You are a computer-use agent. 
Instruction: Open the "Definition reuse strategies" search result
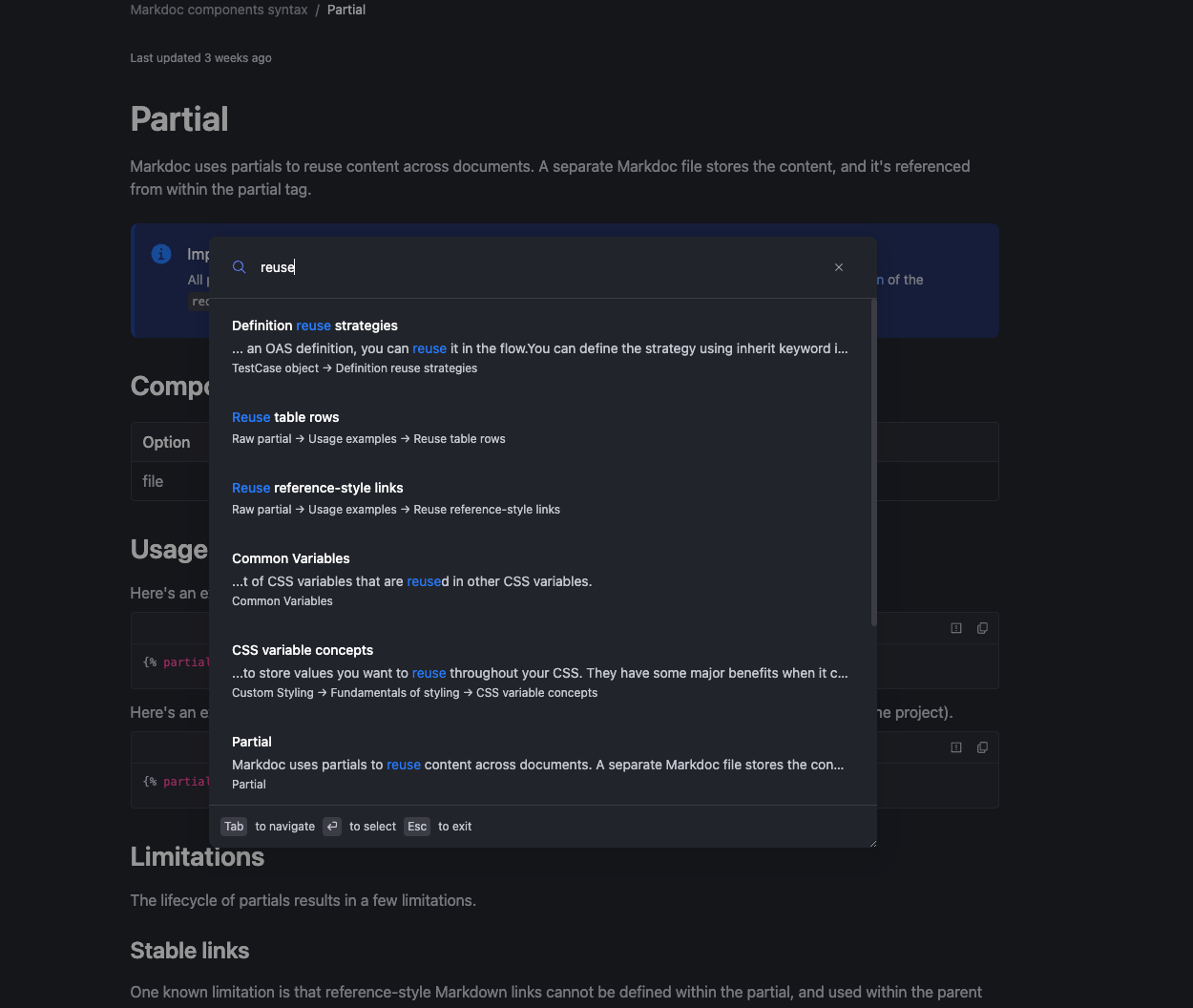(315, 325)
